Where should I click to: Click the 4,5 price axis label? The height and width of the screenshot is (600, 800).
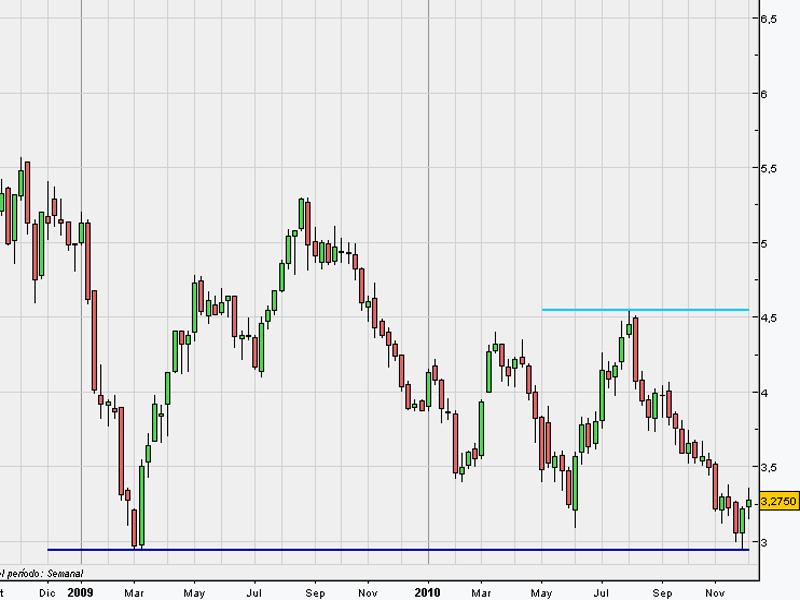768,318
